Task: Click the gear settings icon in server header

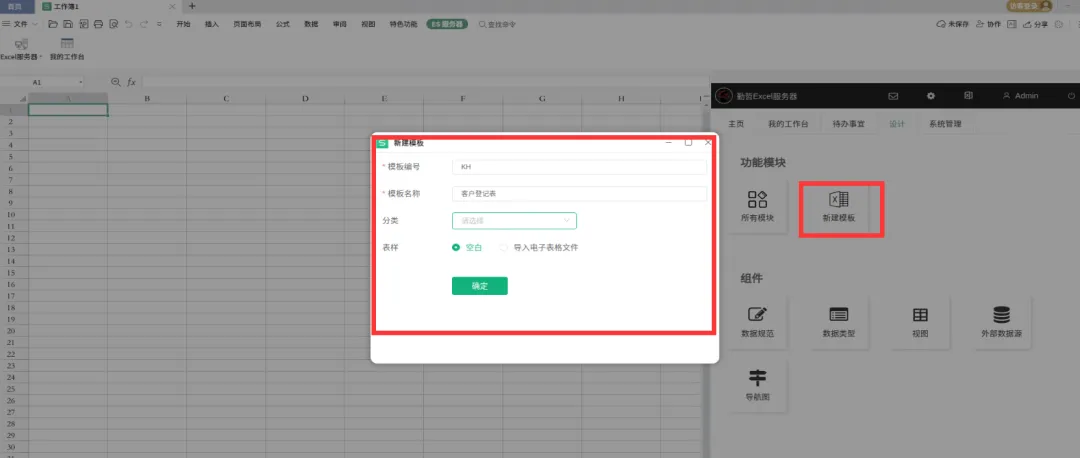Action: click(931, 96)
